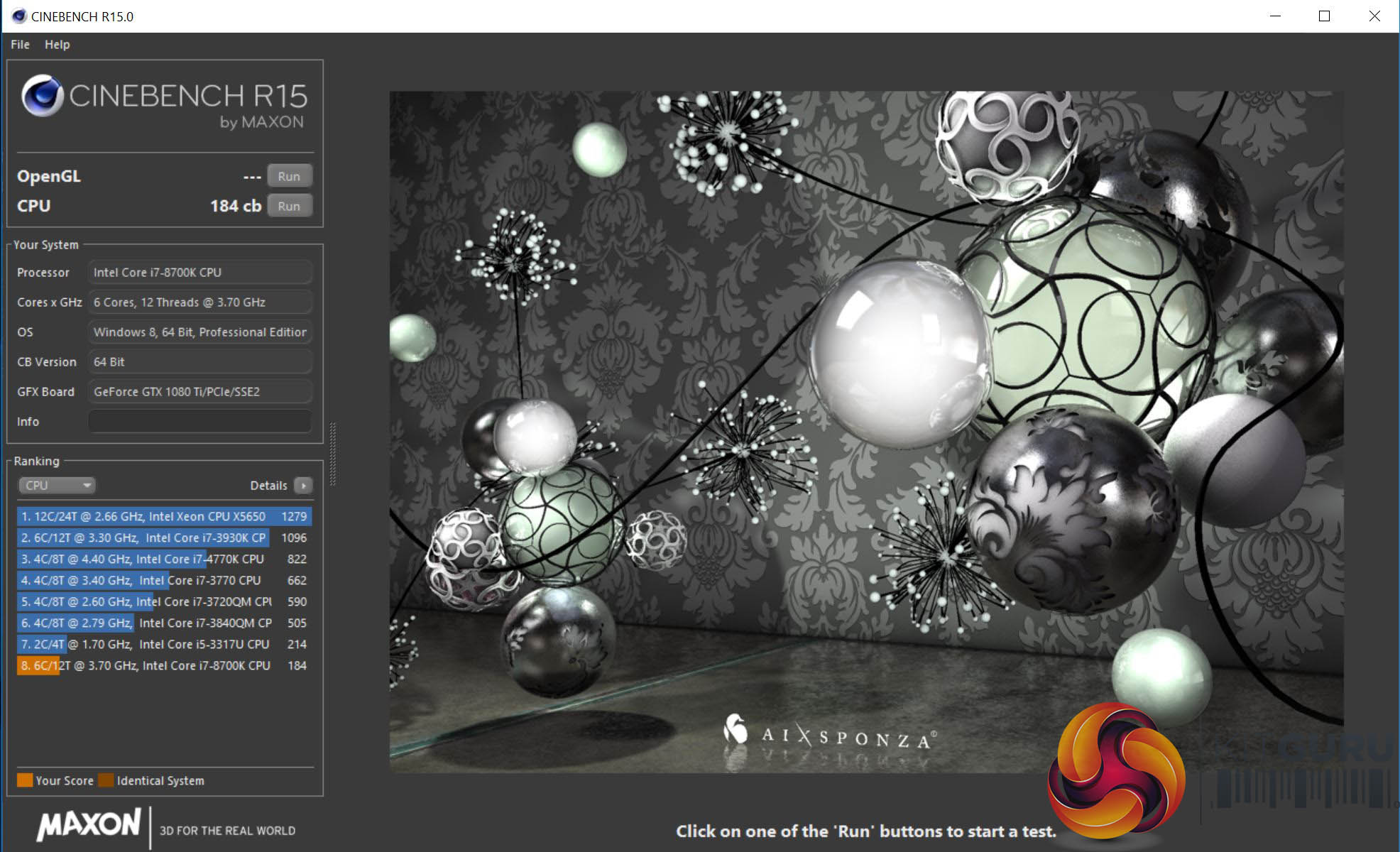Screen dimensions: 1400x852
Task: Click the MAXON logo at bottom left
Action: (x=89, y=825)
